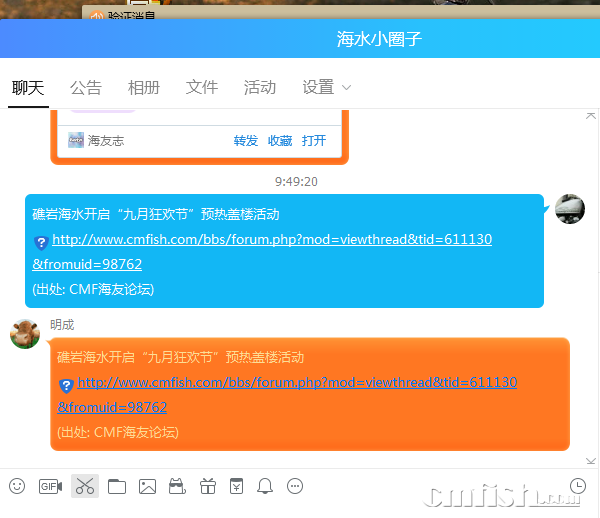Open the 文件 tab

pos(202,88)
